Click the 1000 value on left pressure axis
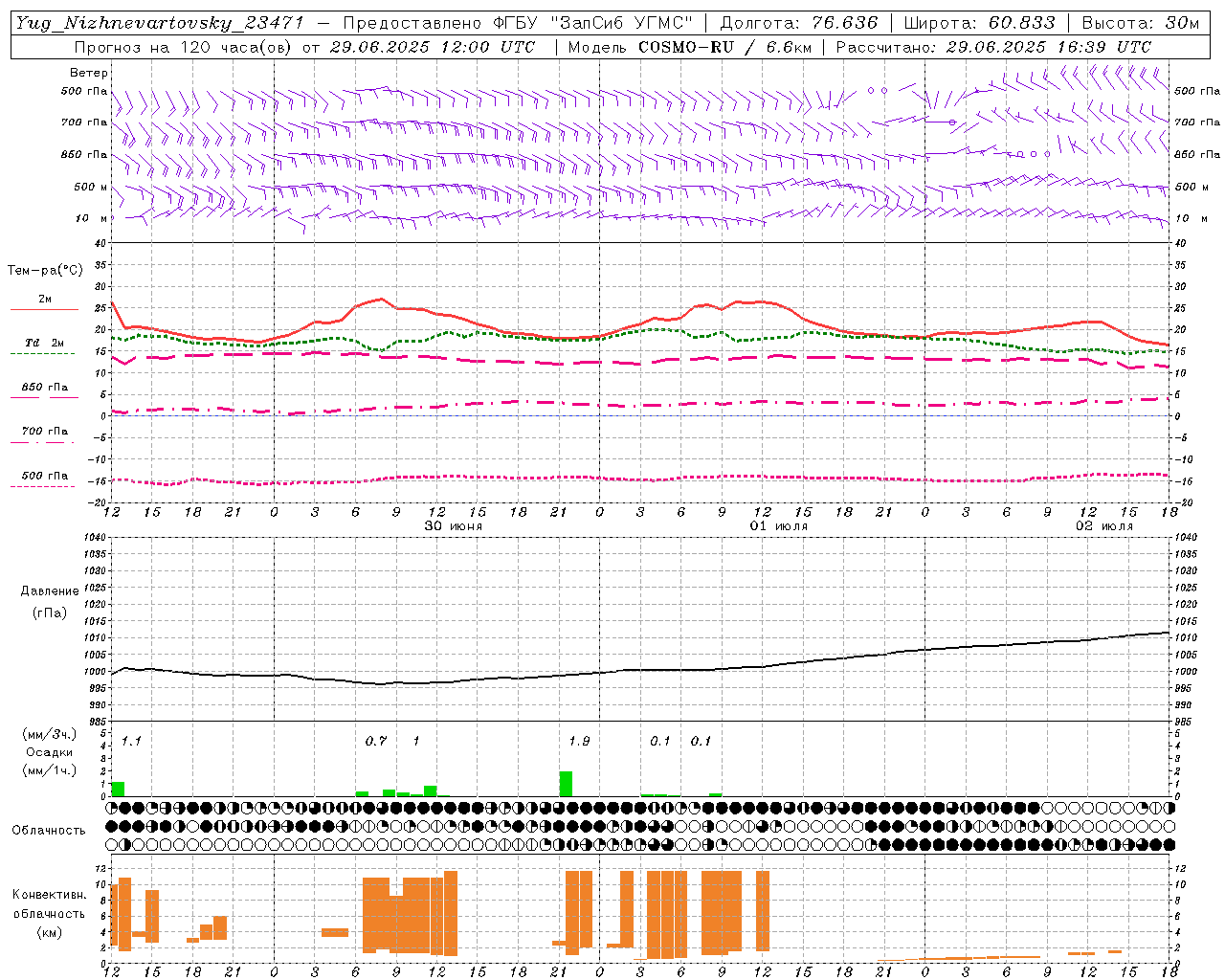Screen dimensions: 1225x980 [95, 671]
